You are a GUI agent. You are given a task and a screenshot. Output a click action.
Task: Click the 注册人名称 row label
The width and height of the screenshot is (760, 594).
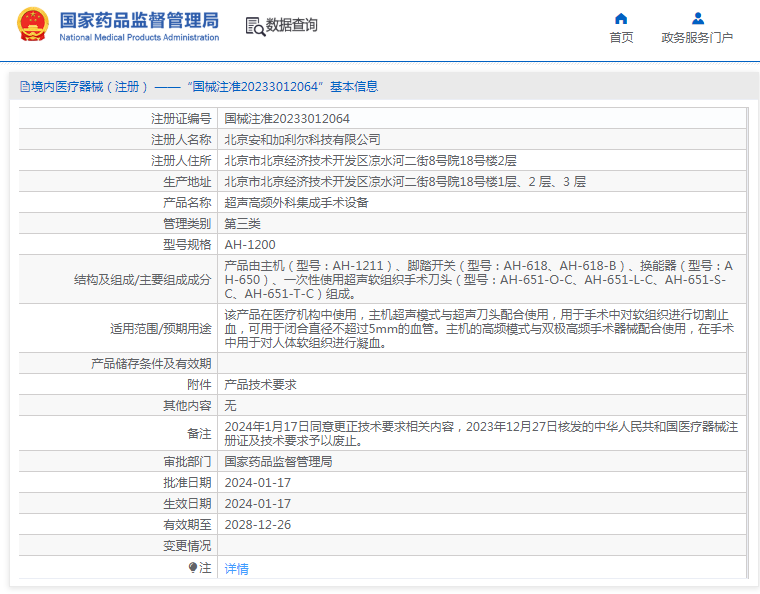[x=181, y=140]
